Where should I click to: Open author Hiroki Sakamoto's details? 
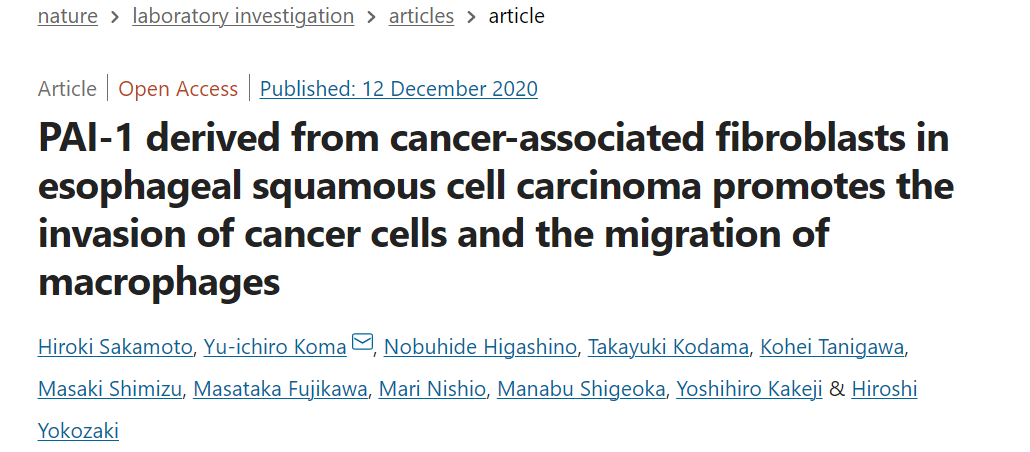(116, 347)
